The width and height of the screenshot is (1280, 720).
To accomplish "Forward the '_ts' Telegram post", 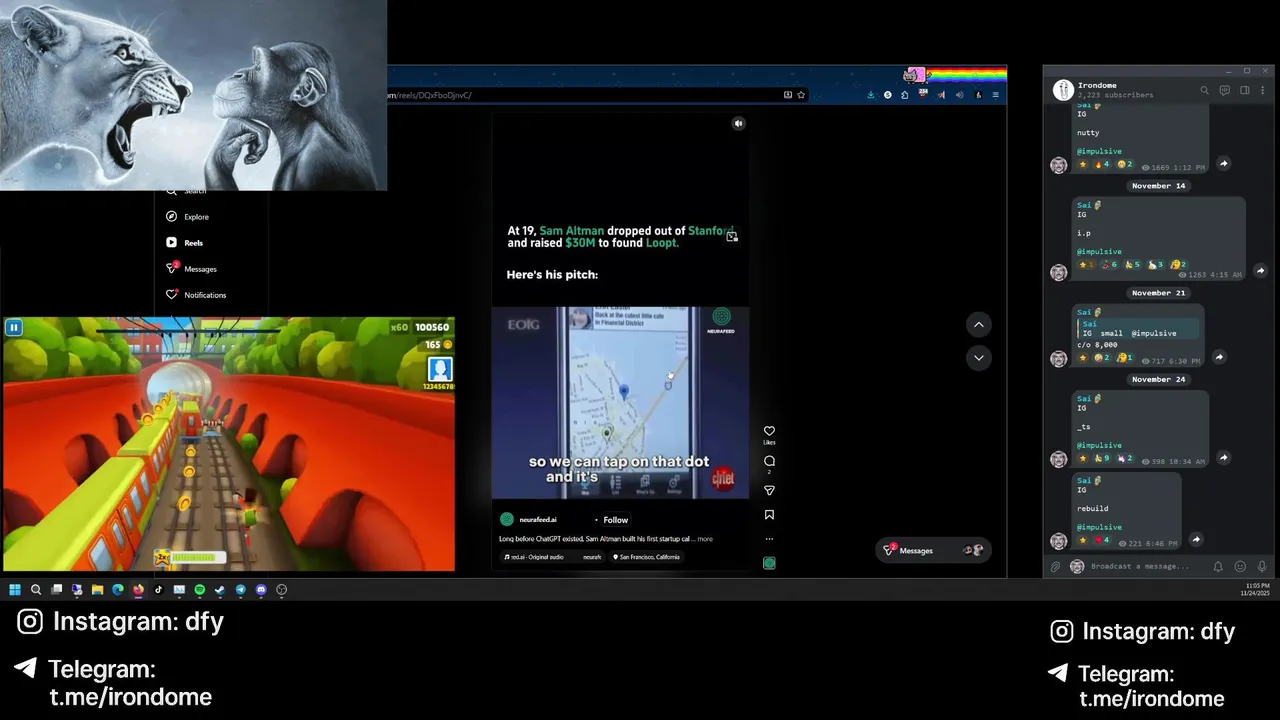I will click(x=1223, y=458).
